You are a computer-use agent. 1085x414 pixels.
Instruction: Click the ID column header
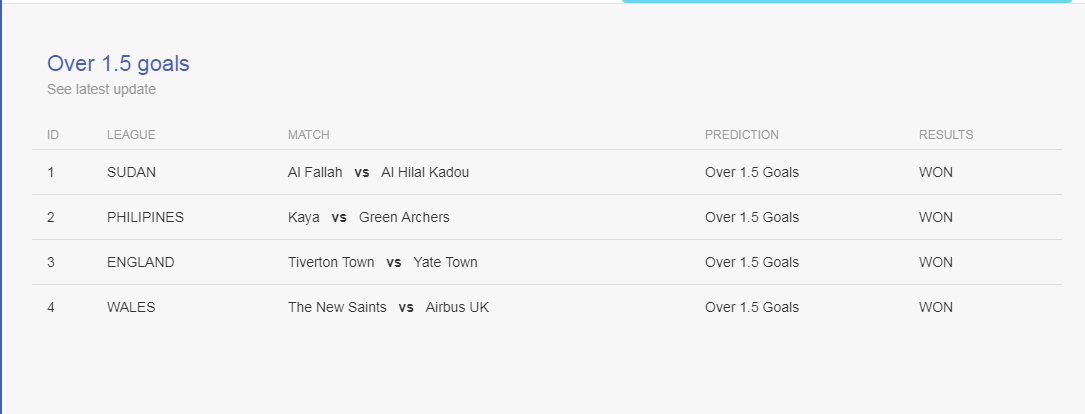[53, 135]
